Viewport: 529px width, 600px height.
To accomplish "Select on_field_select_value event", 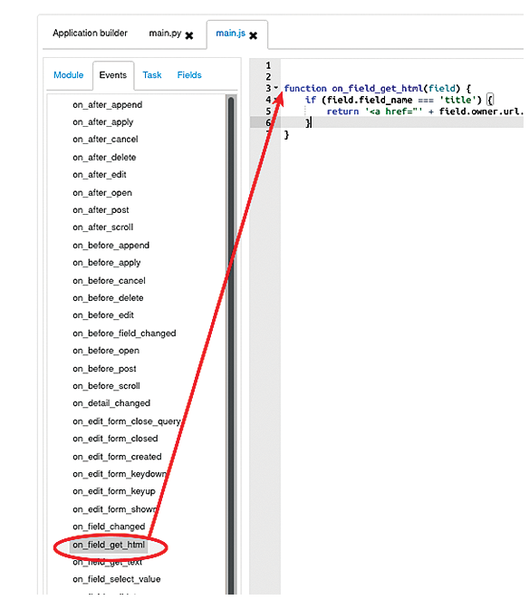I will click(x=117, y=580).
